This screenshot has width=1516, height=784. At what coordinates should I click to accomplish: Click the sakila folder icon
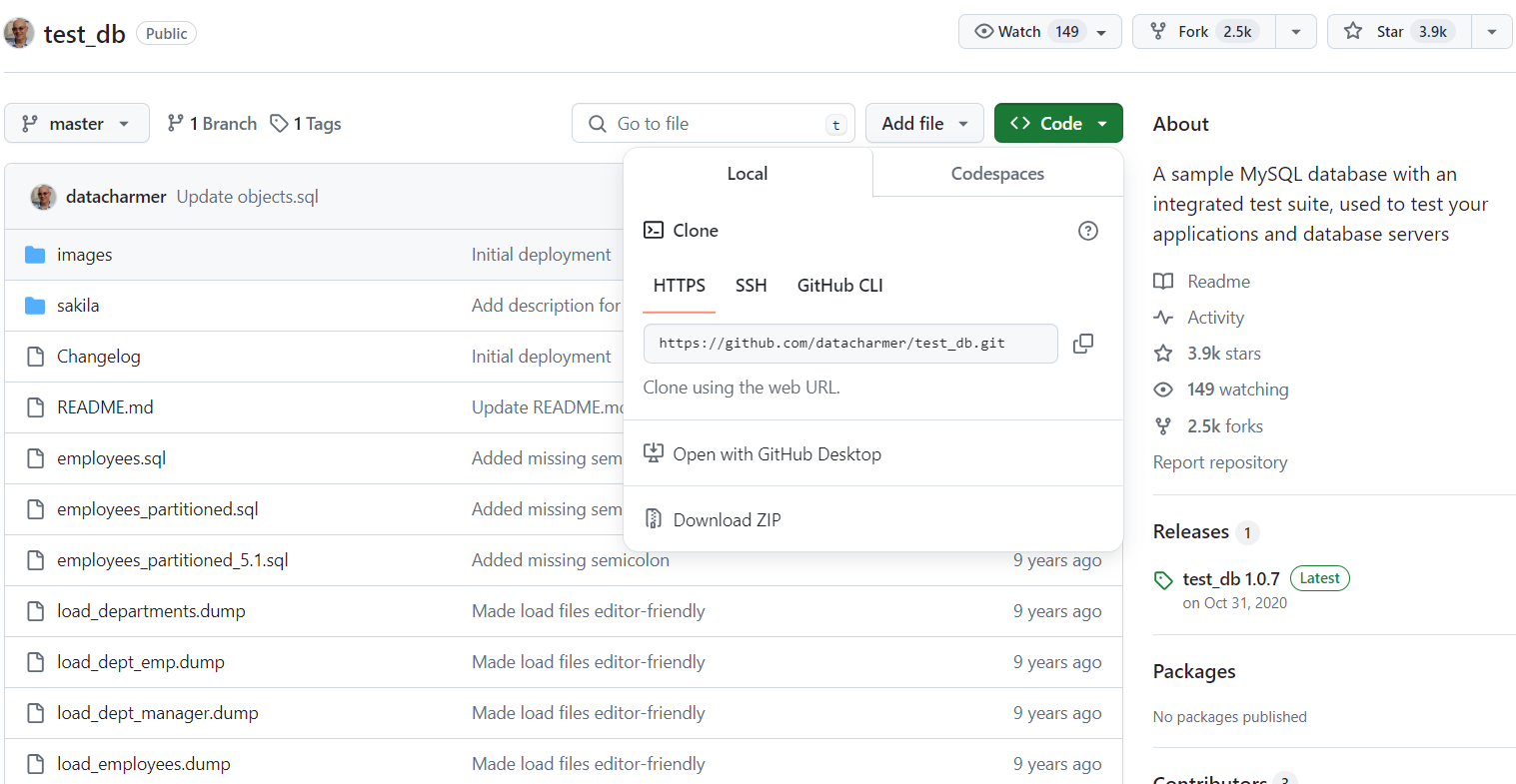point(35,306)
